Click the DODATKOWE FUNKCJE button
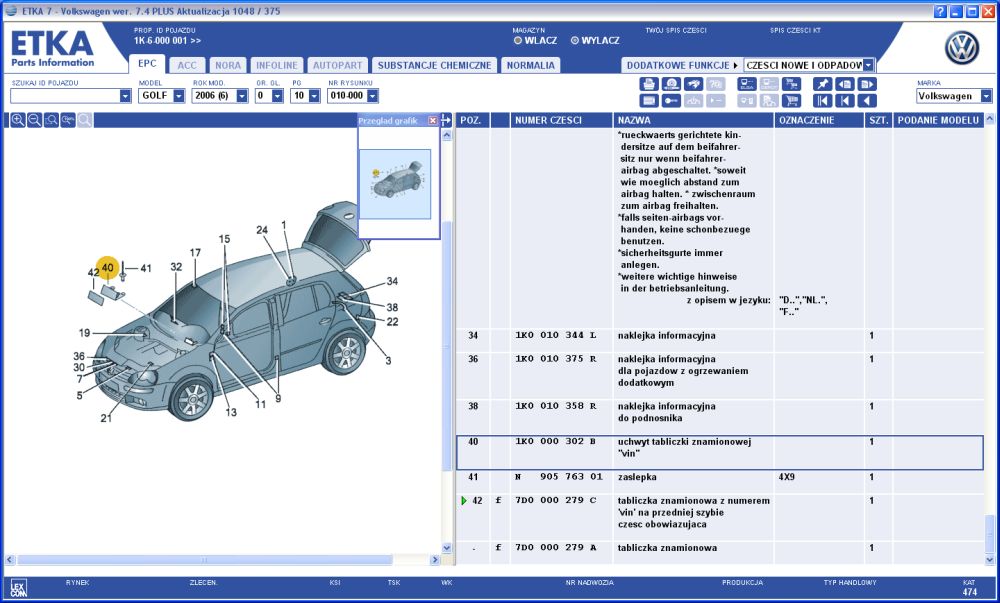 (x=682, y=65)
